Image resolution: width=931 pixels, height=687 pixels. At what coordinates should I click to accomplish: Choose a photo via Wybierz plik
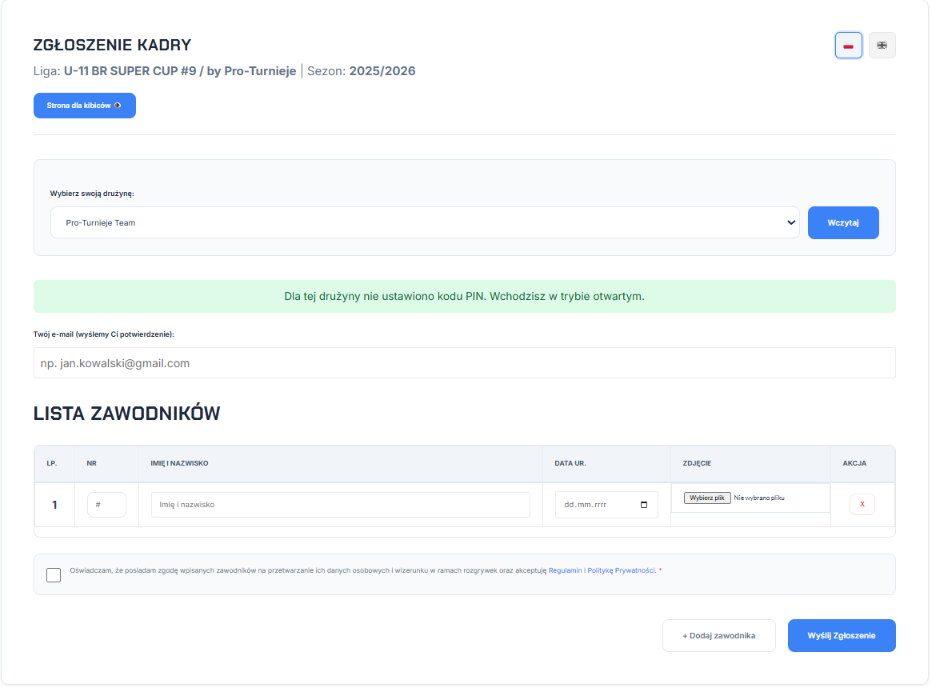[x=707, y=498]
